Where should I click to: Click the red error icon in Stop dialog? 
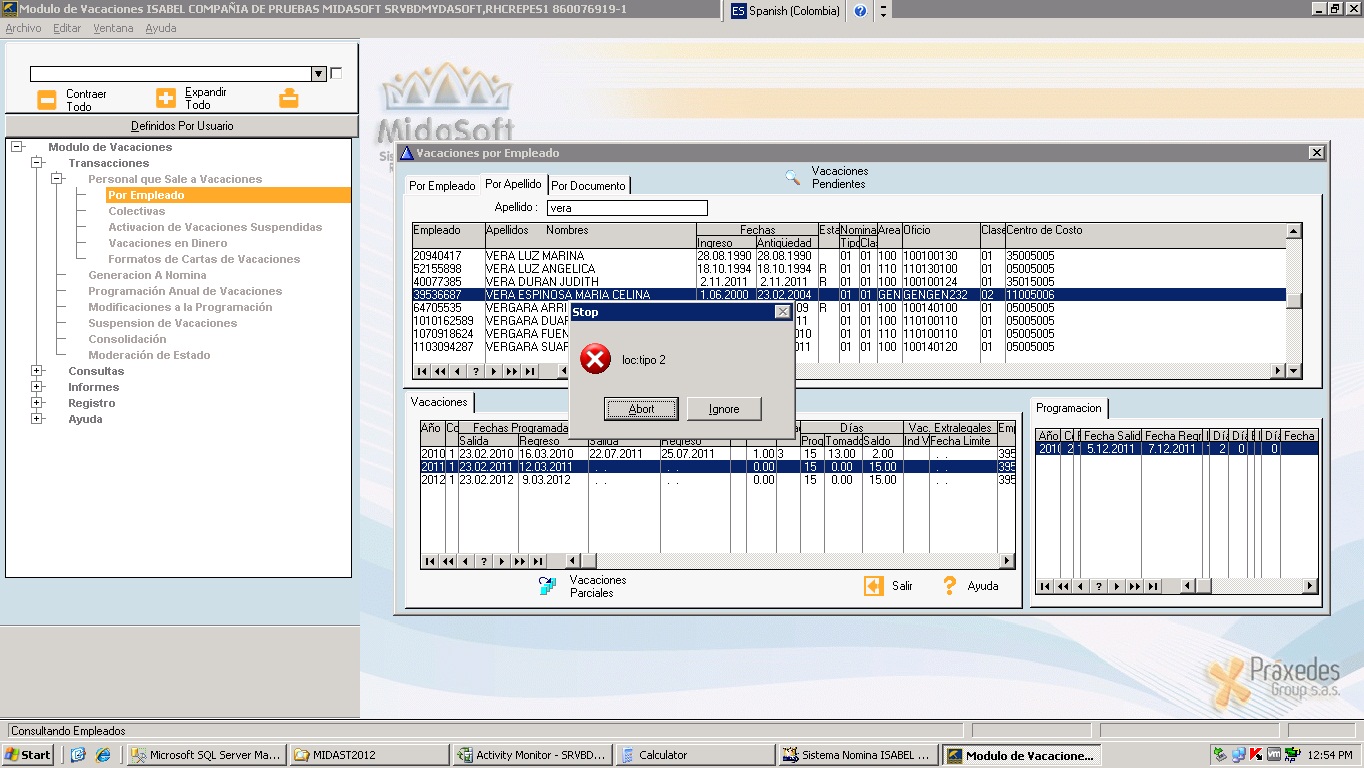click(x=595, y=359)
